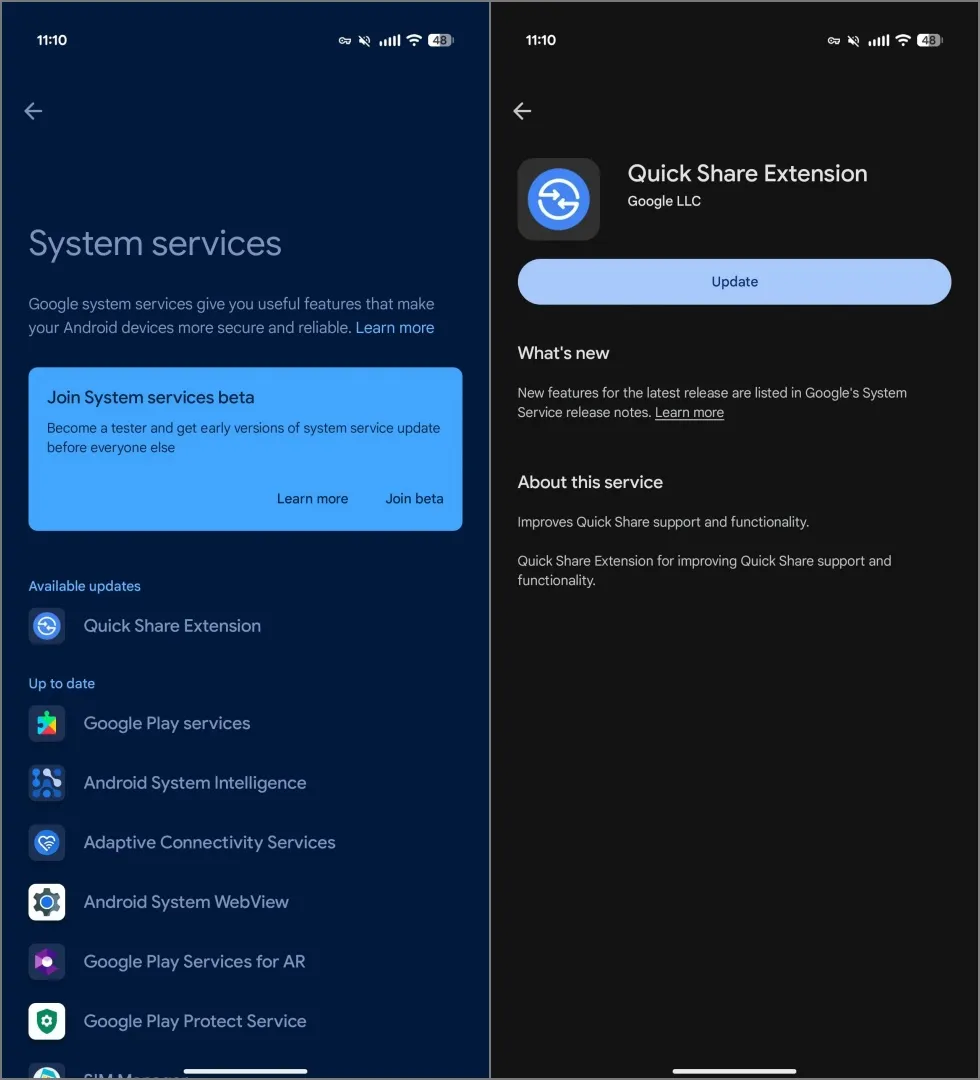This screenshot has height=1080, width=980.
Task: Open the Quick Share Extension service icon
Action: 46,626
